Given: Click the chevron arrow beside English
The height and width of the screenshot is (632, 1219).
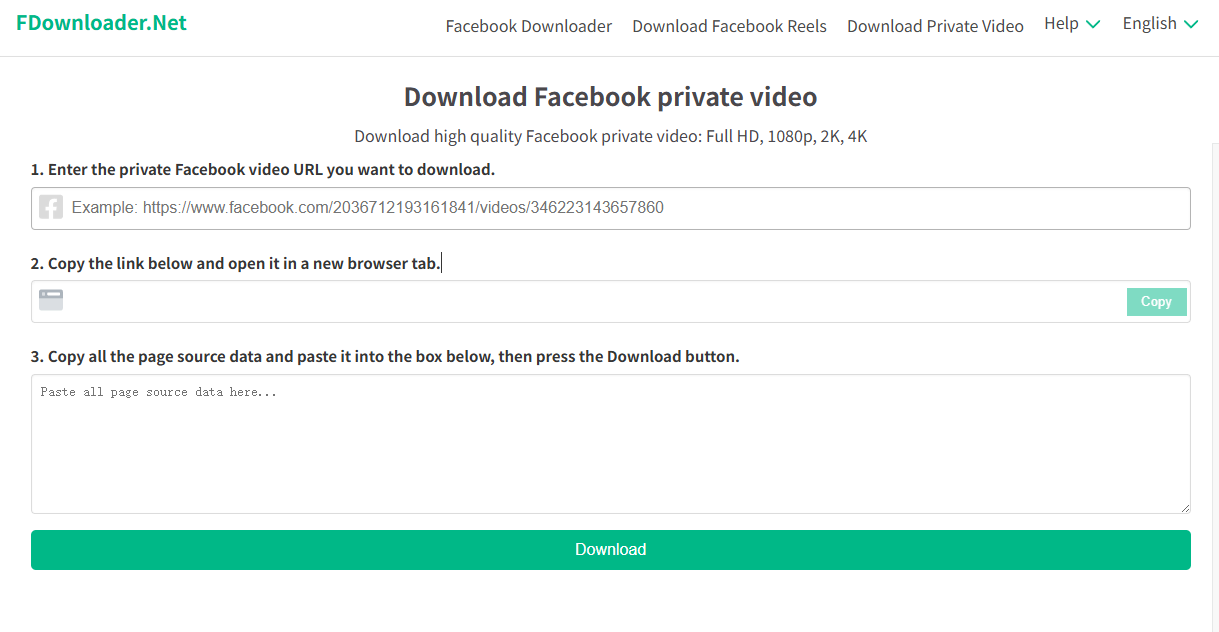Looking at the screenshot, I should 1191,25.
